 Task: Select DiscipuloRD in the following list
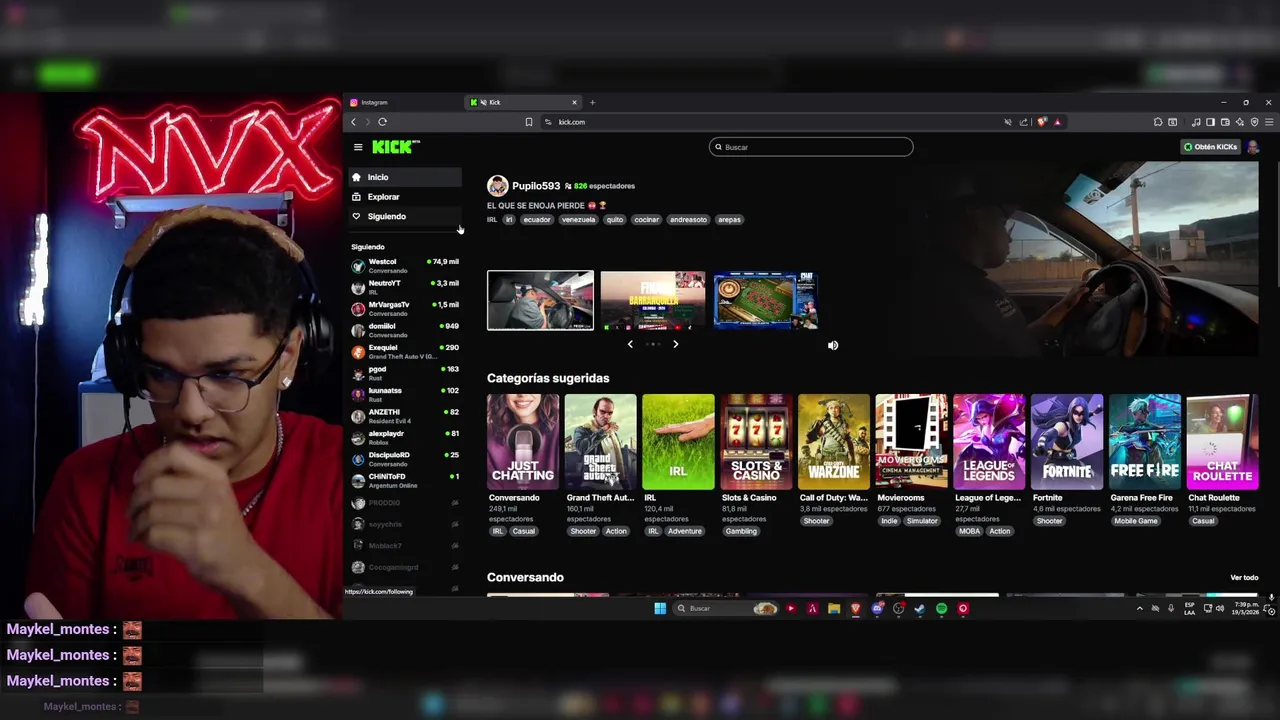pyautogui.click(x=405, y=459)
